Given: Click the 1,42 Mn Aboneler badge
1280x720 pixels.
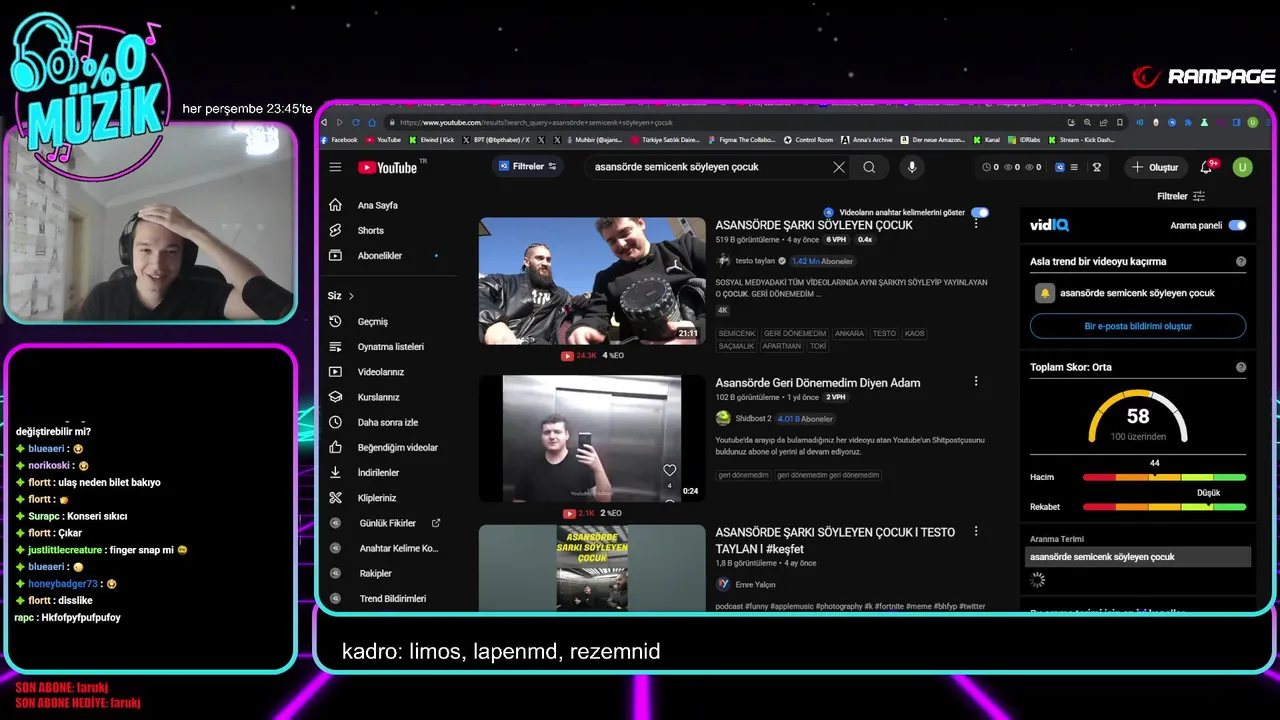Looking at the screenshot, I should point(822,261).
